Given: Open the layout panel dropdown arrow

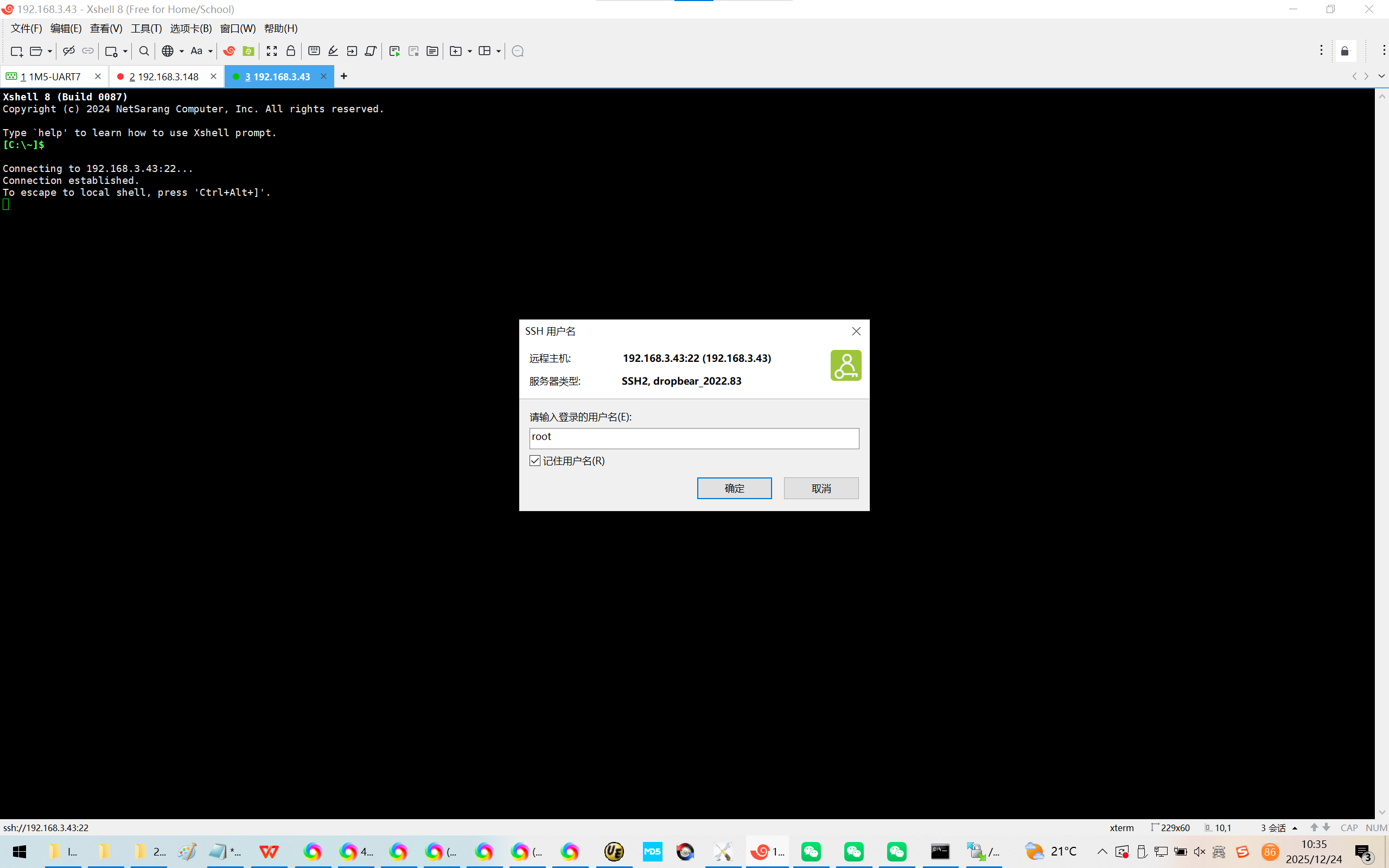Looking at the screenshot, I should pos(498,51).
